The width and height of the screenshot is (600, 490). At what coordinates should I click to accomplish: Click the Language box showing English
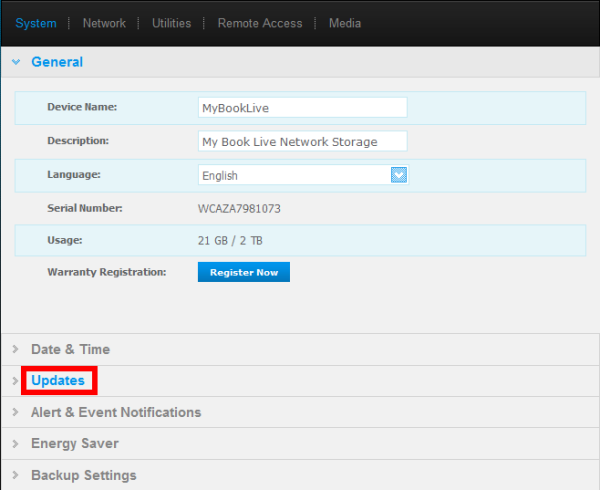coord(303,175)
